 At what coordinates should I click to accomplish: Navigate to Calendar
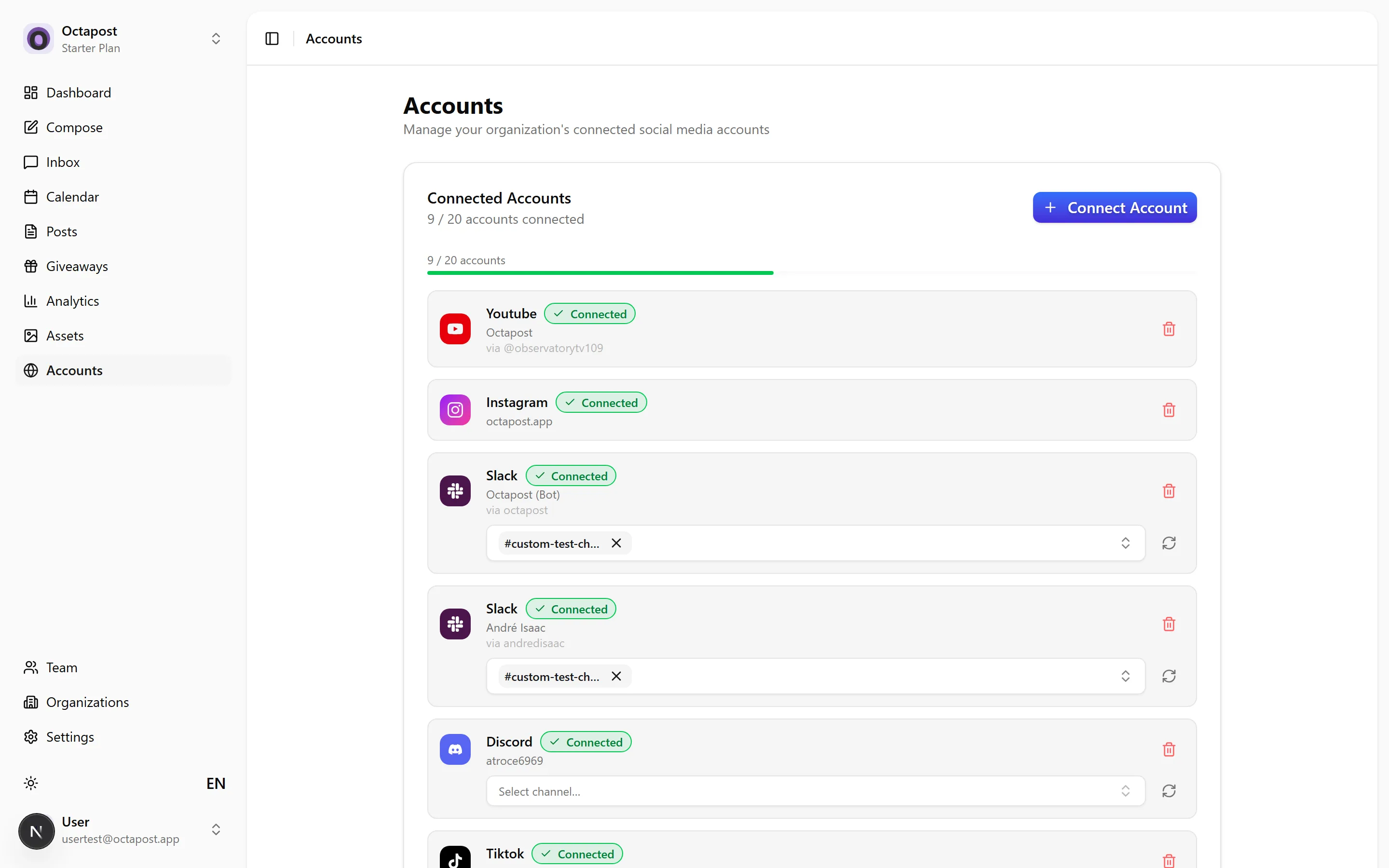click(x=123, y=197)
